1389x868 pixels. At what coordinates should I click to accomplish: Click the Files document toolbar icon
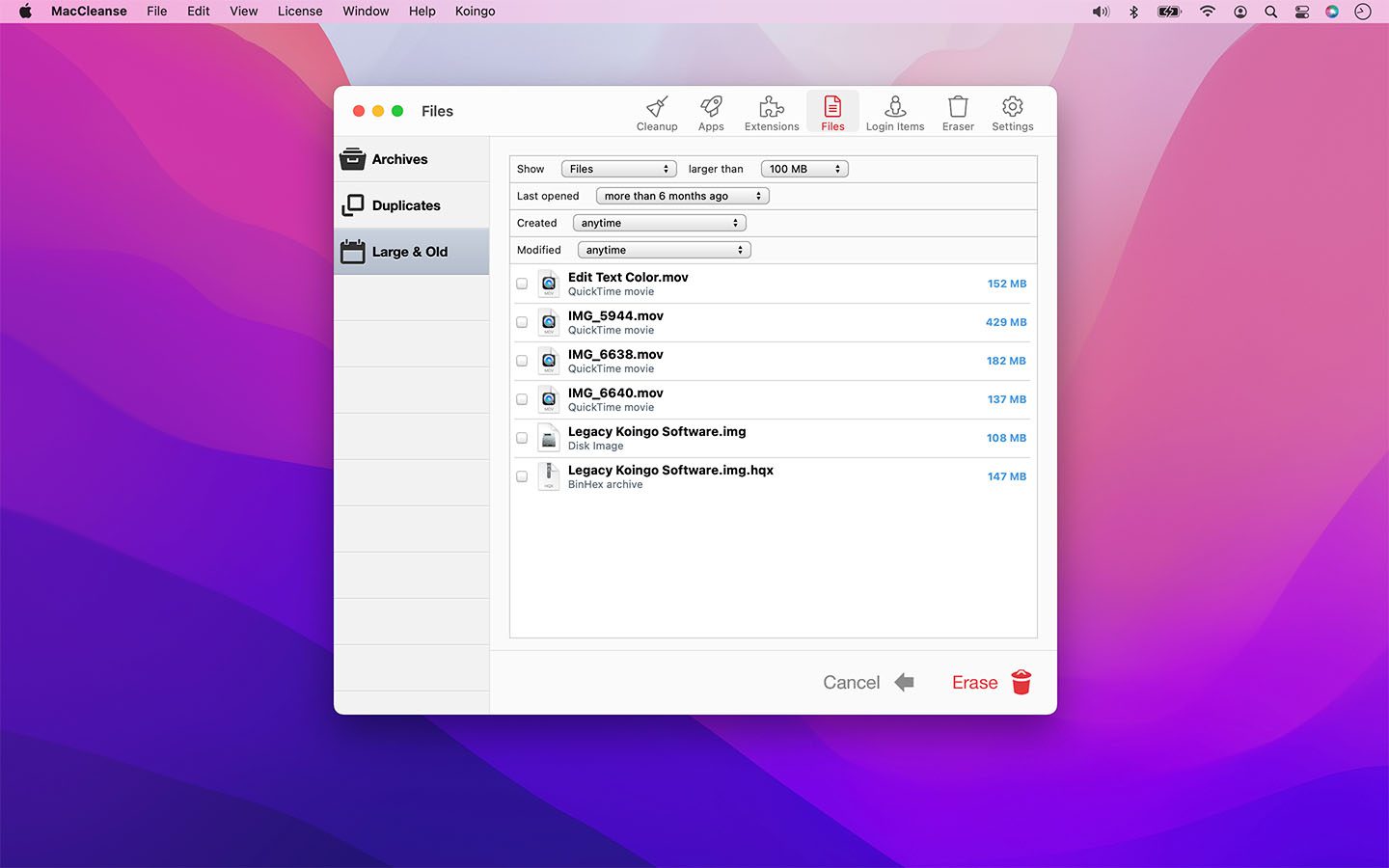(832, 113)
